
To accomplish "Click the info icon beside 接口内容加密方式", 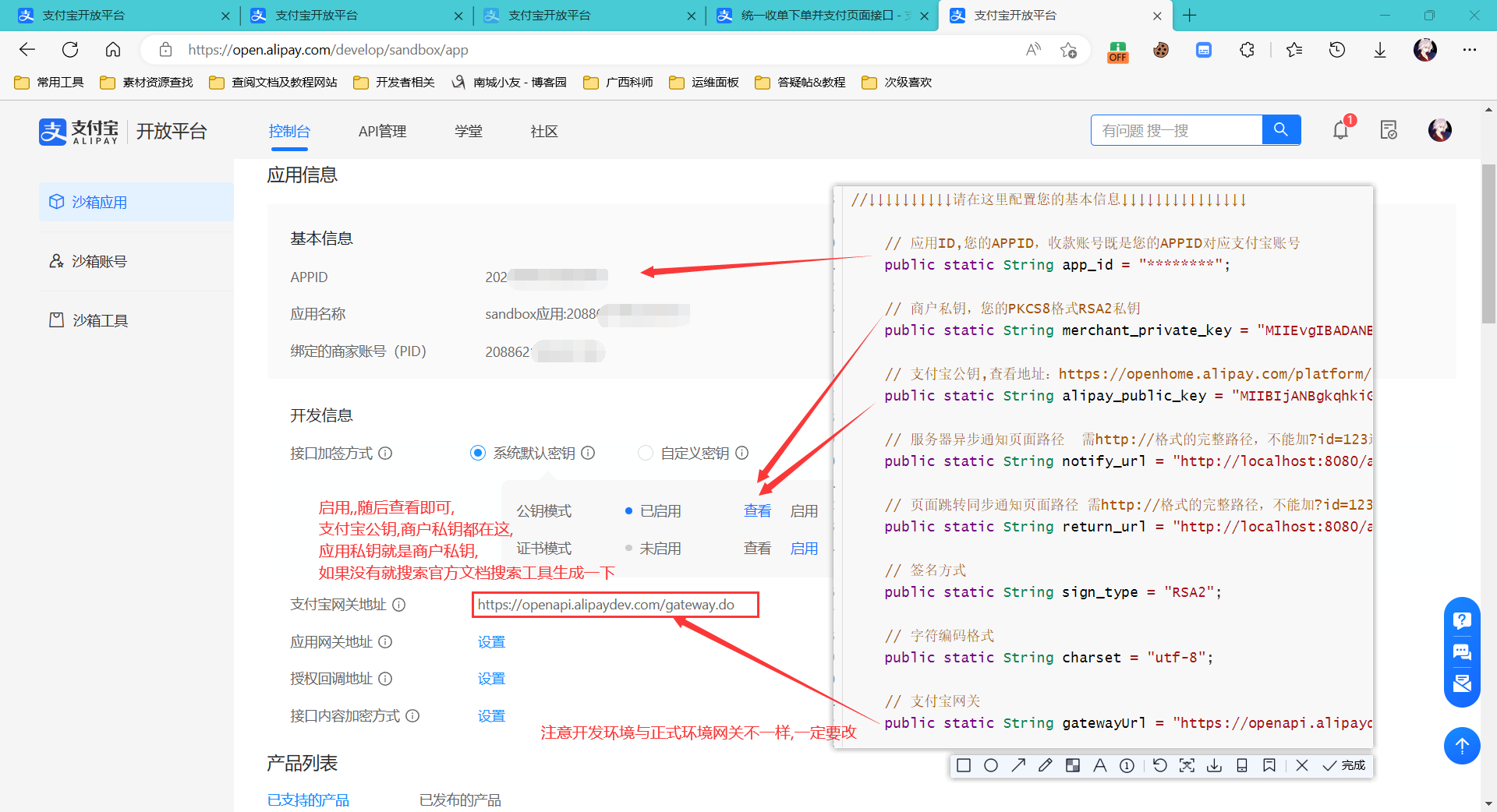I will pyautogui.click(x=412, y=715).
